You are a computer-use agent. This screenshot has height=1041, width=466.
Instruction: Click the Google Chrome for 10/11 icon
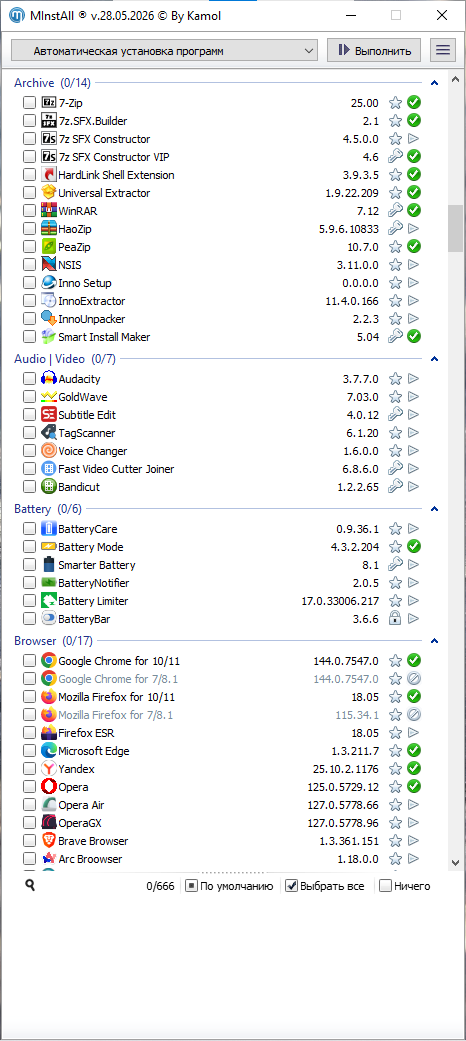coord(48,661)
